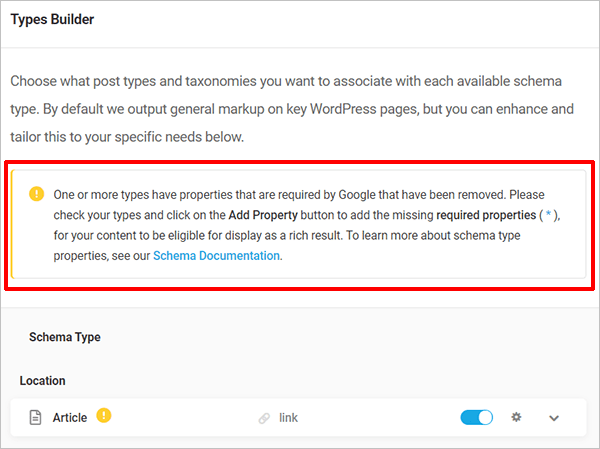Click the Types Builder heading

click(53, 19)
